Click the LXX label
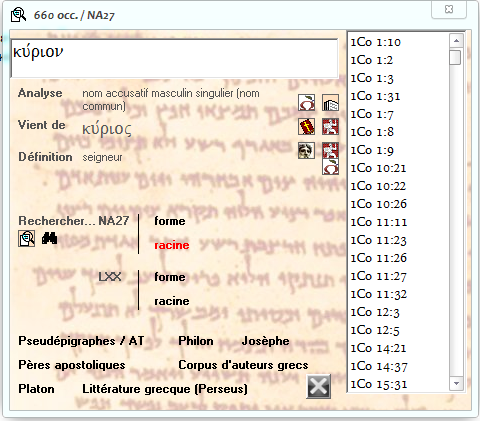The height and width of the screenshot is (421, 480). click(110, 277)
